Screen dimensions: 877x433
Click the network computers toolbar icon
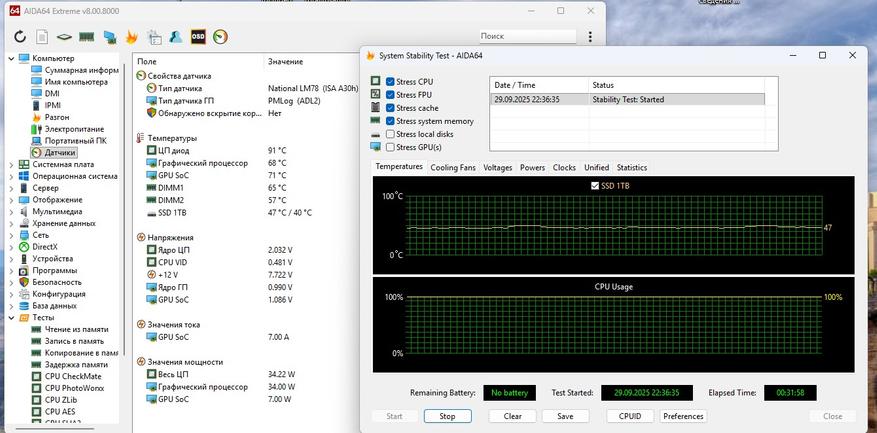tap(110, 37)
